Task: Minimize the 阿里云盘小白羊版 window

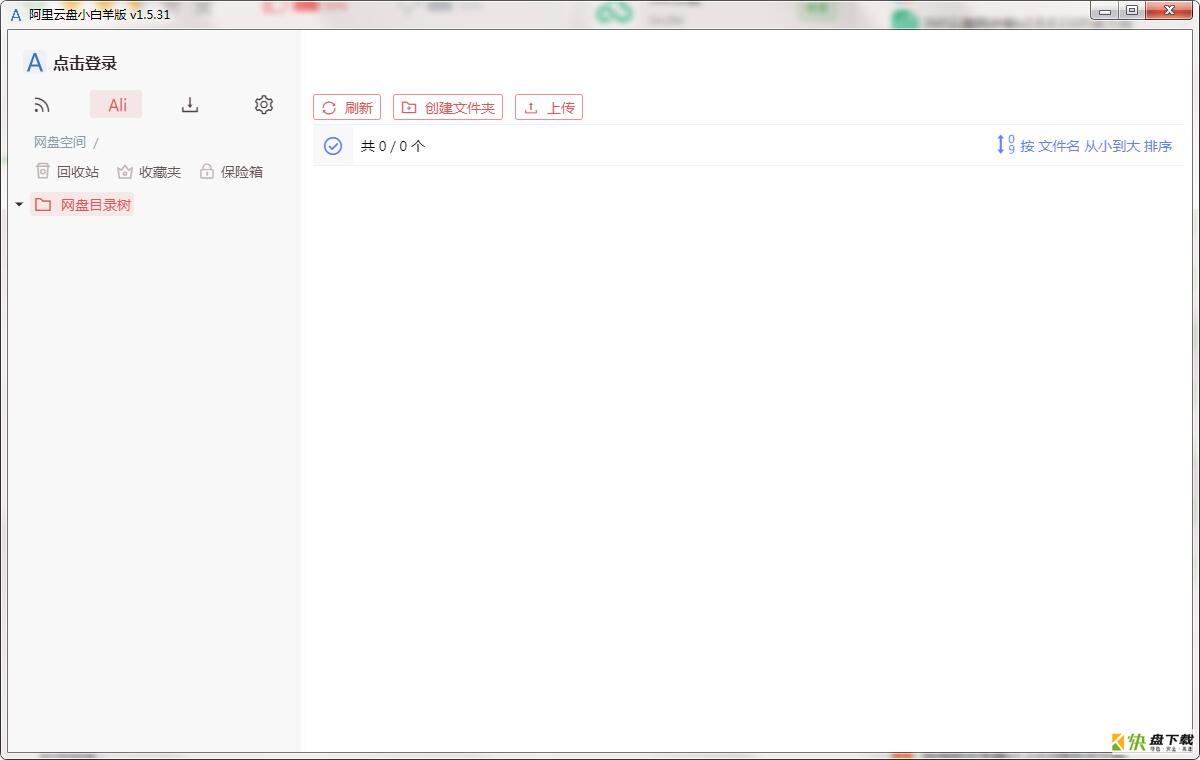Action: coord(1105,11)
